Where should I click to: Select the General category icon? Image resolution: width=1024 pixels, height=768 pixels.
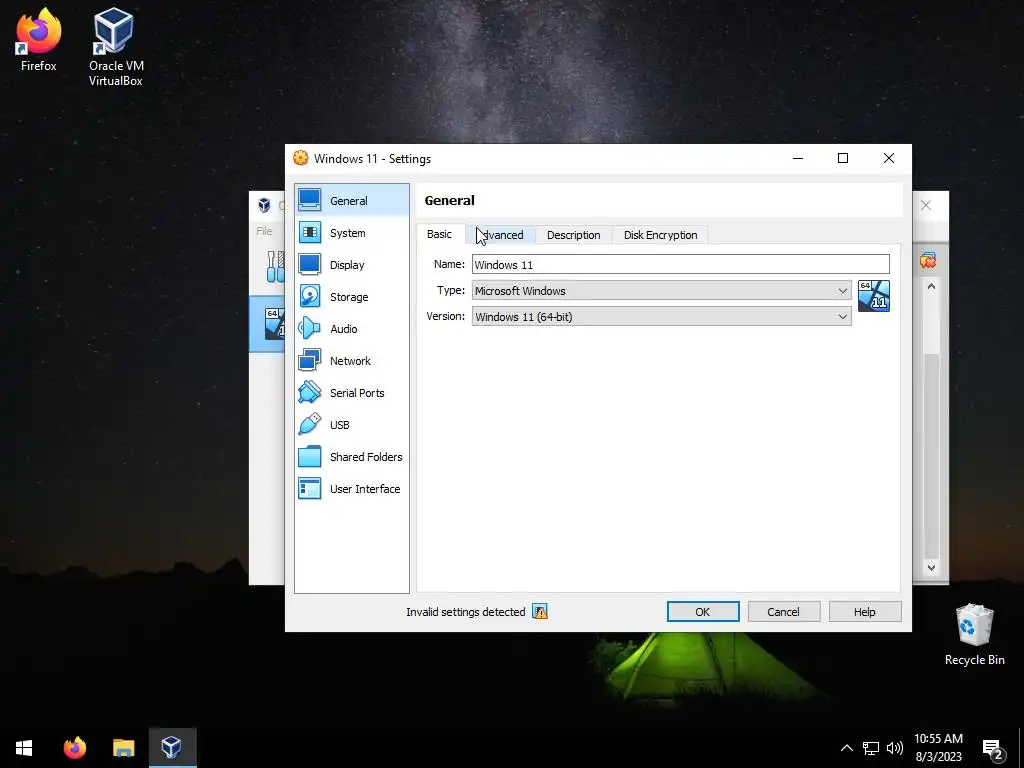(310, 200)
